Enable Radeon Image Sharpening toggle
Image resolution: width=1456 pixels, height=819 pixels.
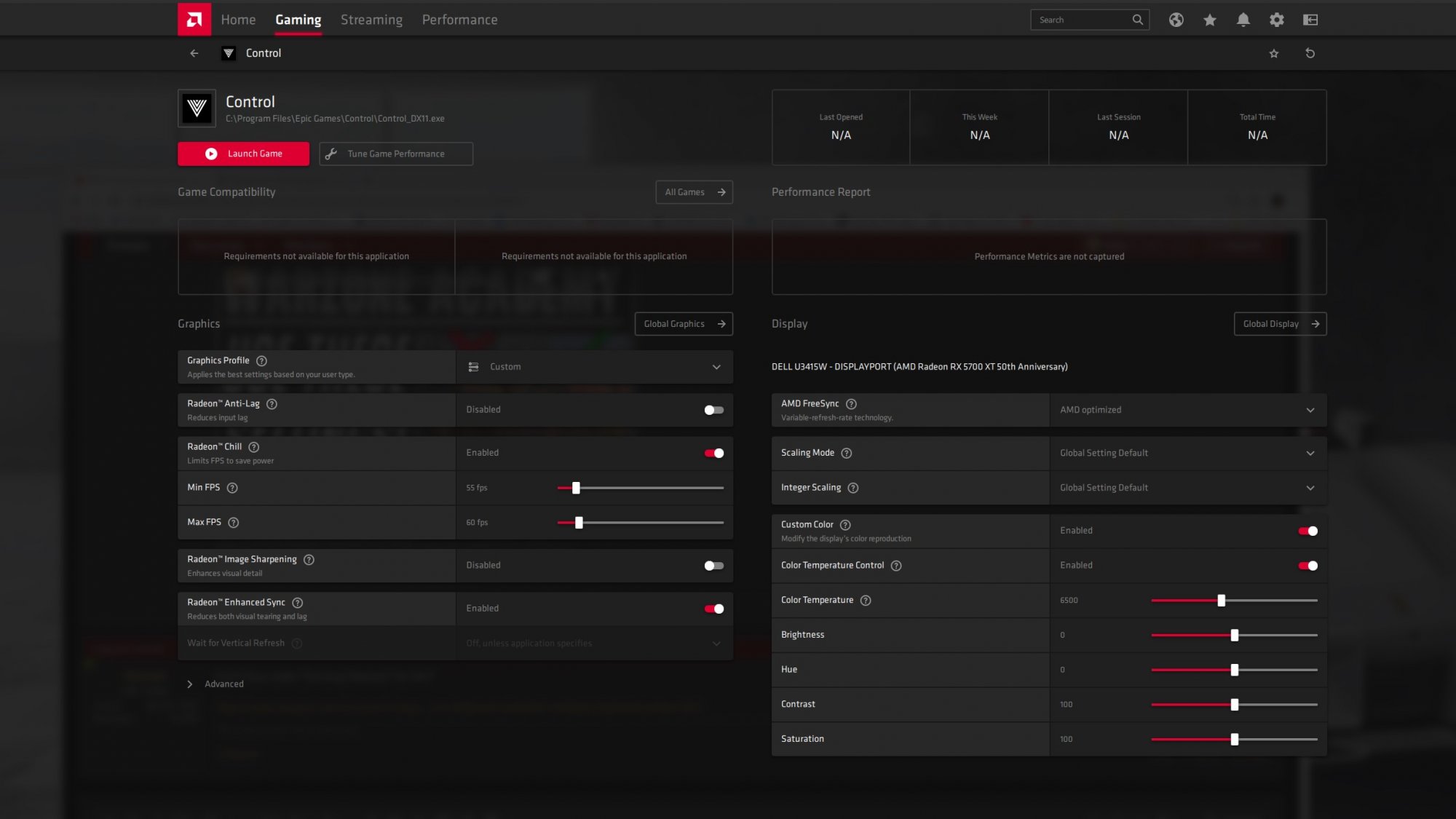coord(713,566)
